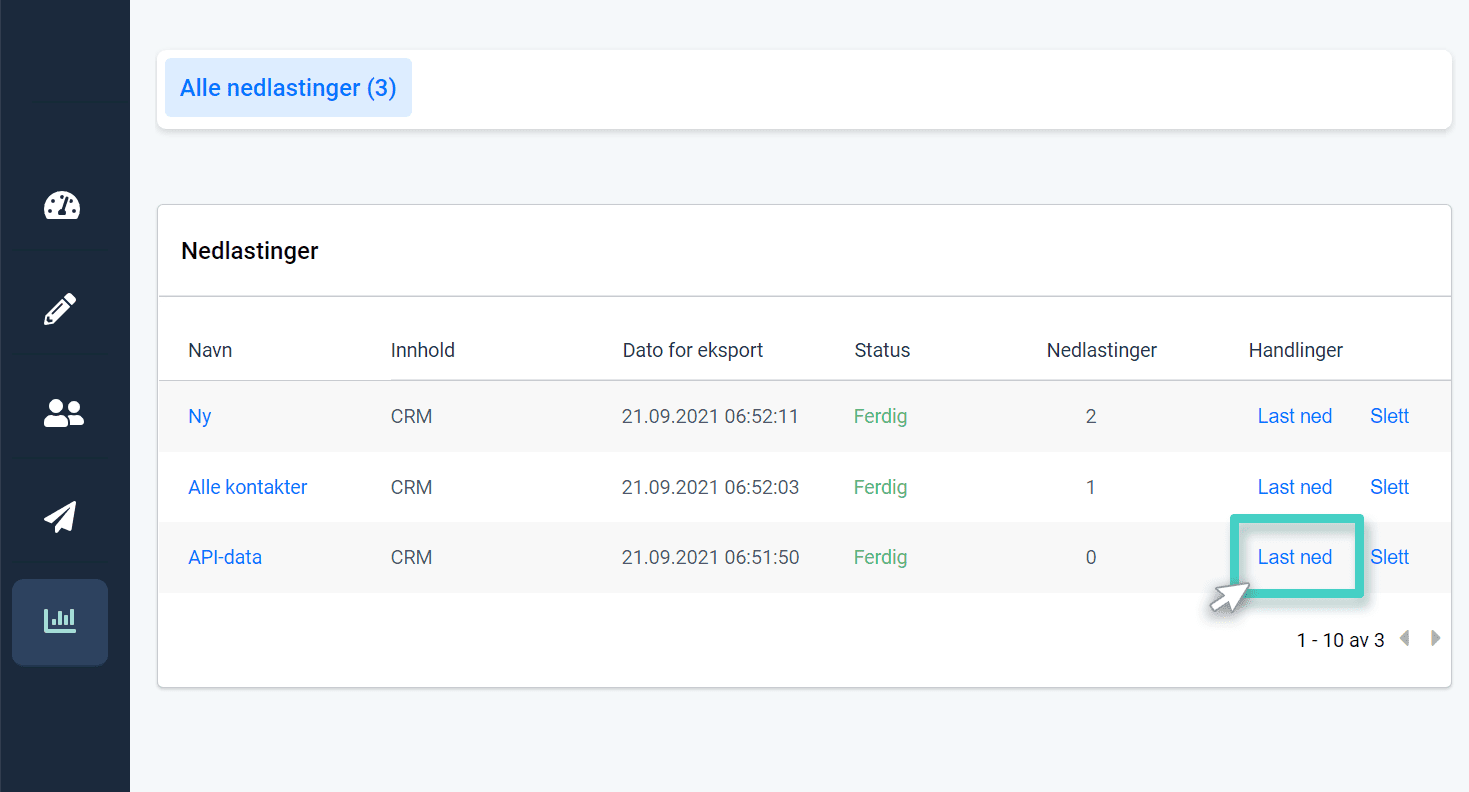Open the contacts people icon in sidebar
The image size is (1469, 792).
(62, 413)
